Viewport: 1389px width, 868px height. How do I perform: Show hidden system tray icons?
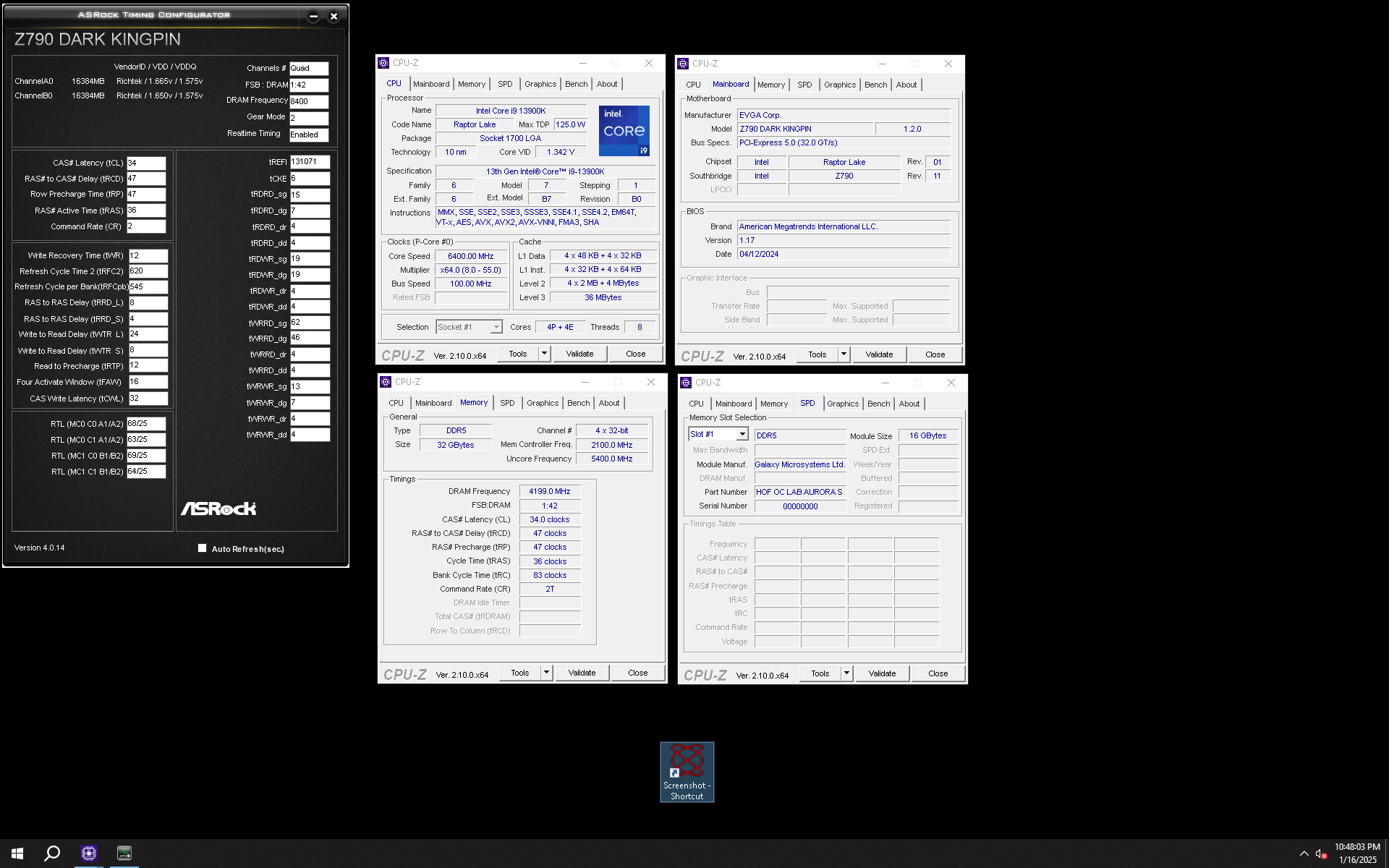coord(1304,854)
